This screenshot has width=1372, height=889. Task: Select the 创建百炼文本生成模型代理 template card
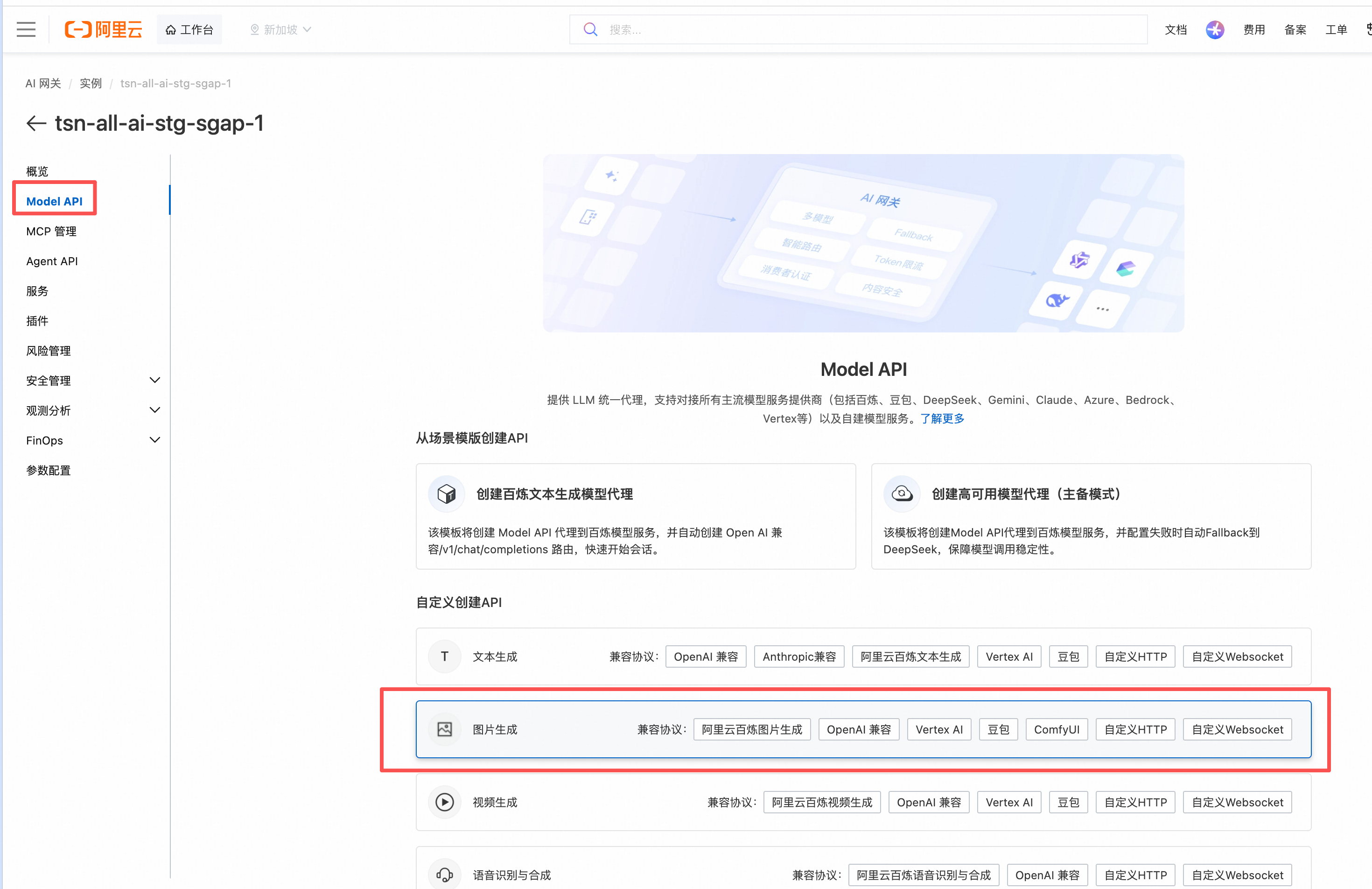[x=636, y=516]
